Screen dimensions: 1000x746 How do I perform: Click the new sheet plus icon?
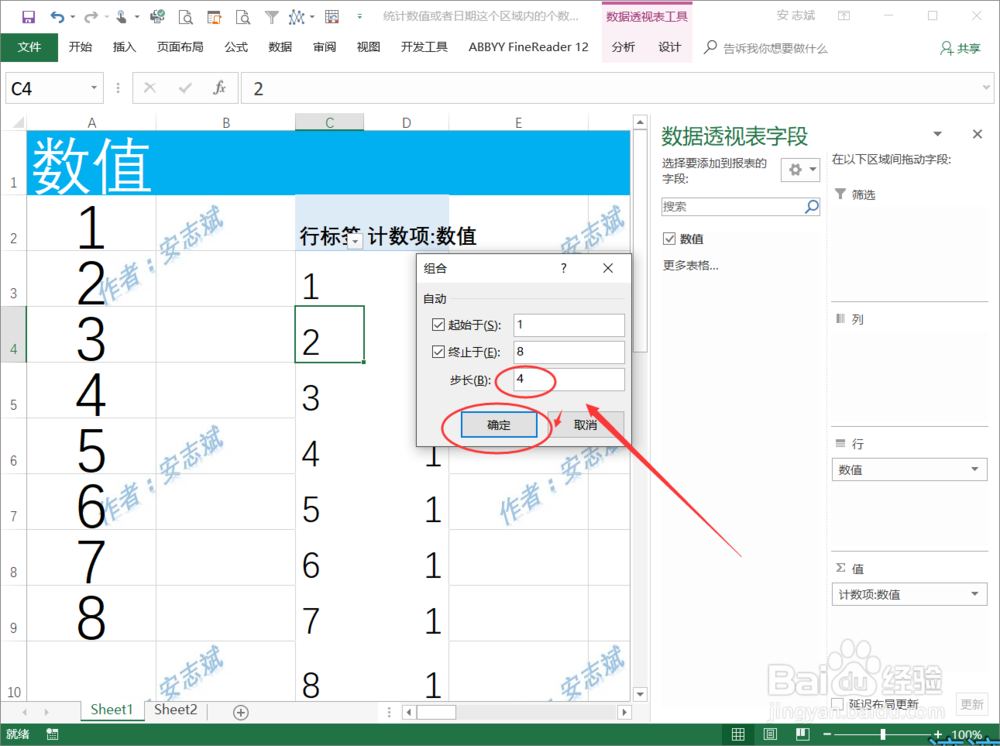pos(240,712)
